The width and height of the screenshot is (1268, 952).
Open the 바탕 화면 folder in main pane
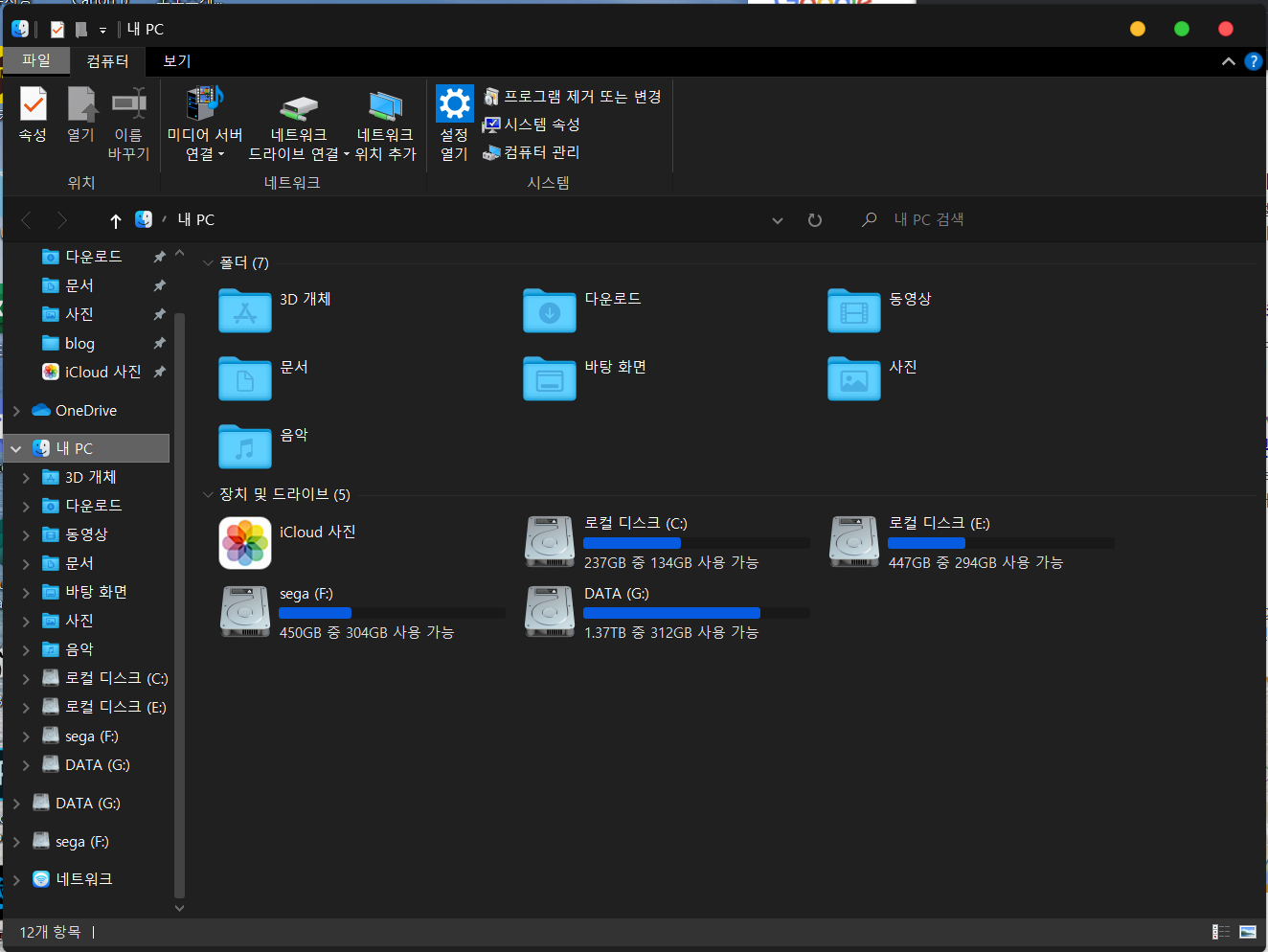(x=550, y=378)
